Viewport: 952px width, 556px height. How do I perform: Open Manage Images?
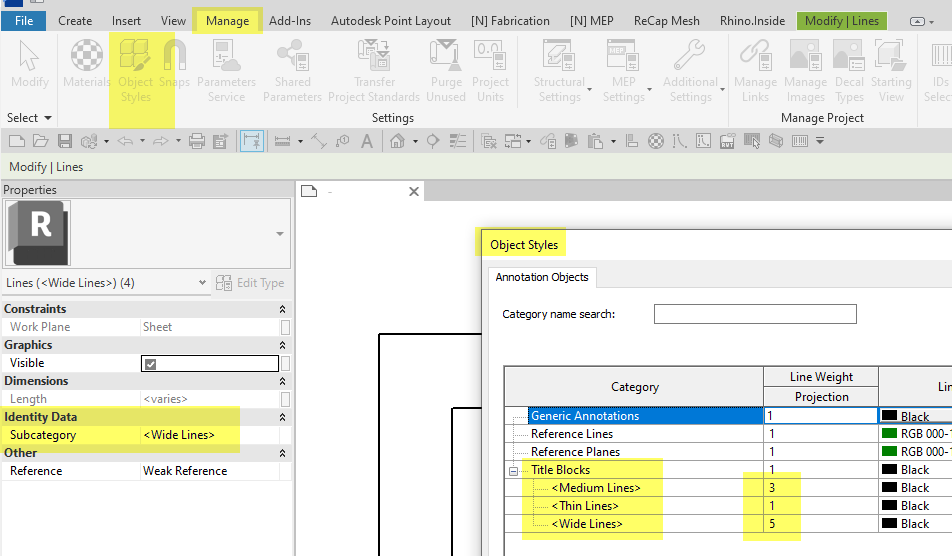[806, 70]
